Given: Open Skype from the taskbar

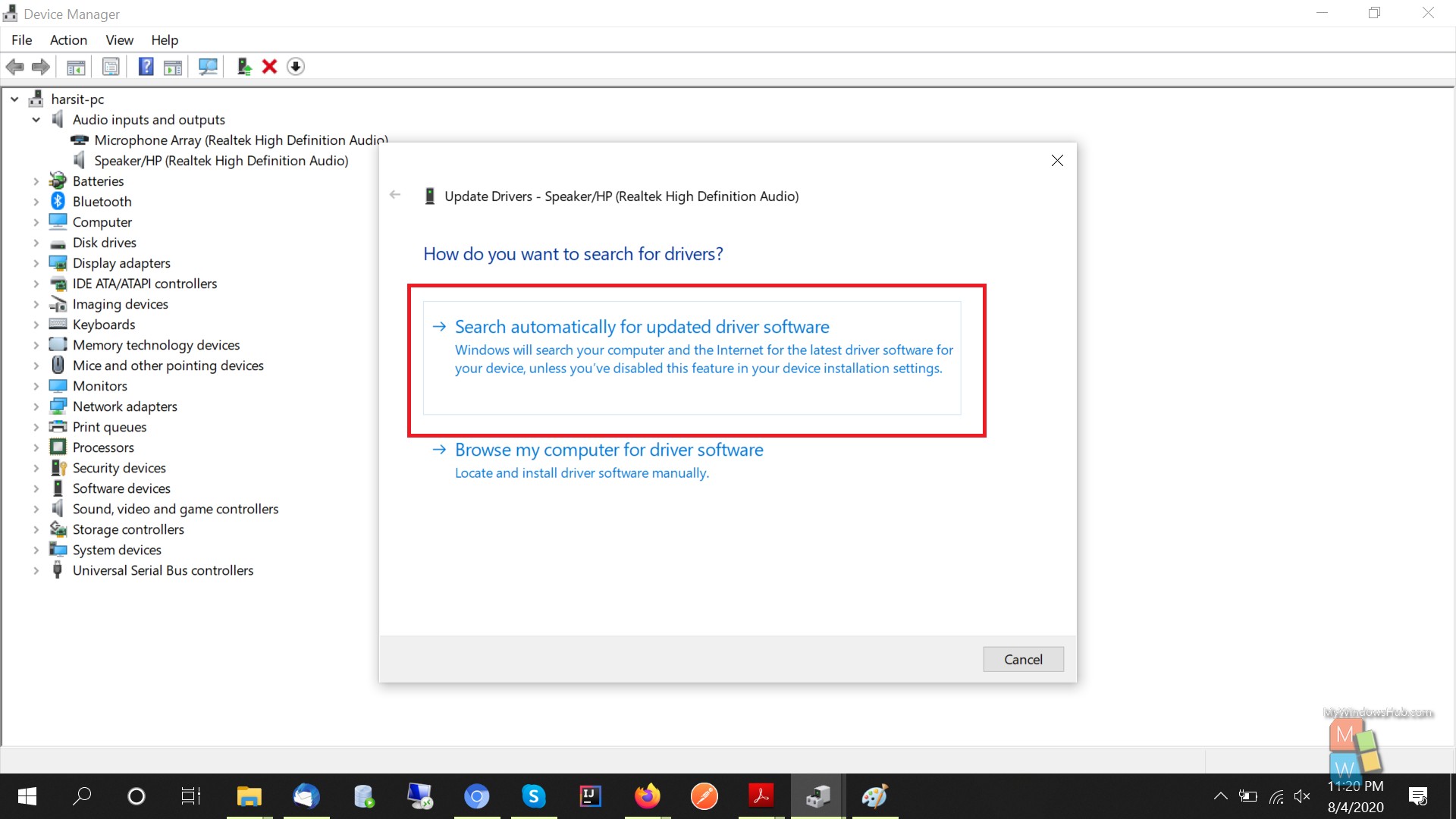Looking at the screenshot, I should (x=534, y=796).
